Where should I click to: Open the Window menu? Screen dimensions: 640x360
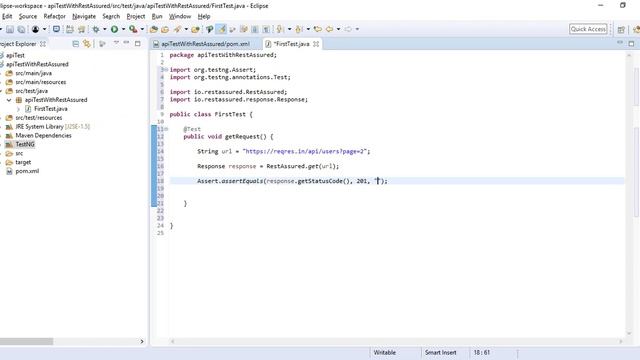180,16
